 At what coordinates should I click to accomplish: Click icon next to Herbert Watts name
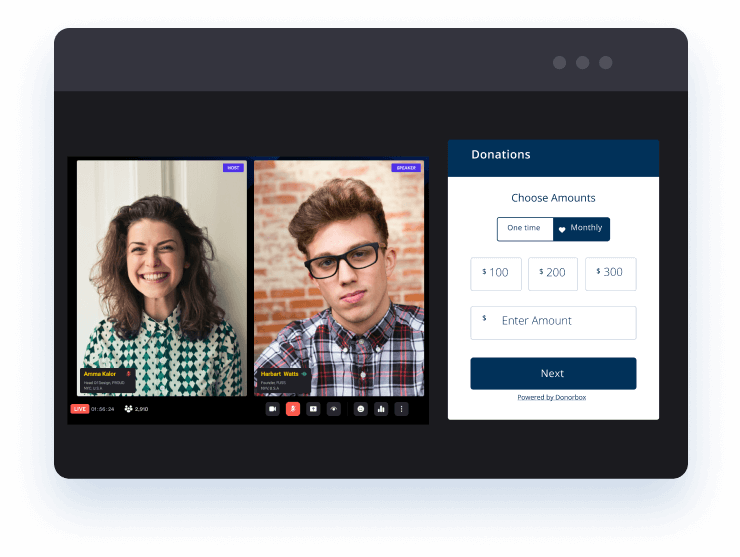[305, 374]
